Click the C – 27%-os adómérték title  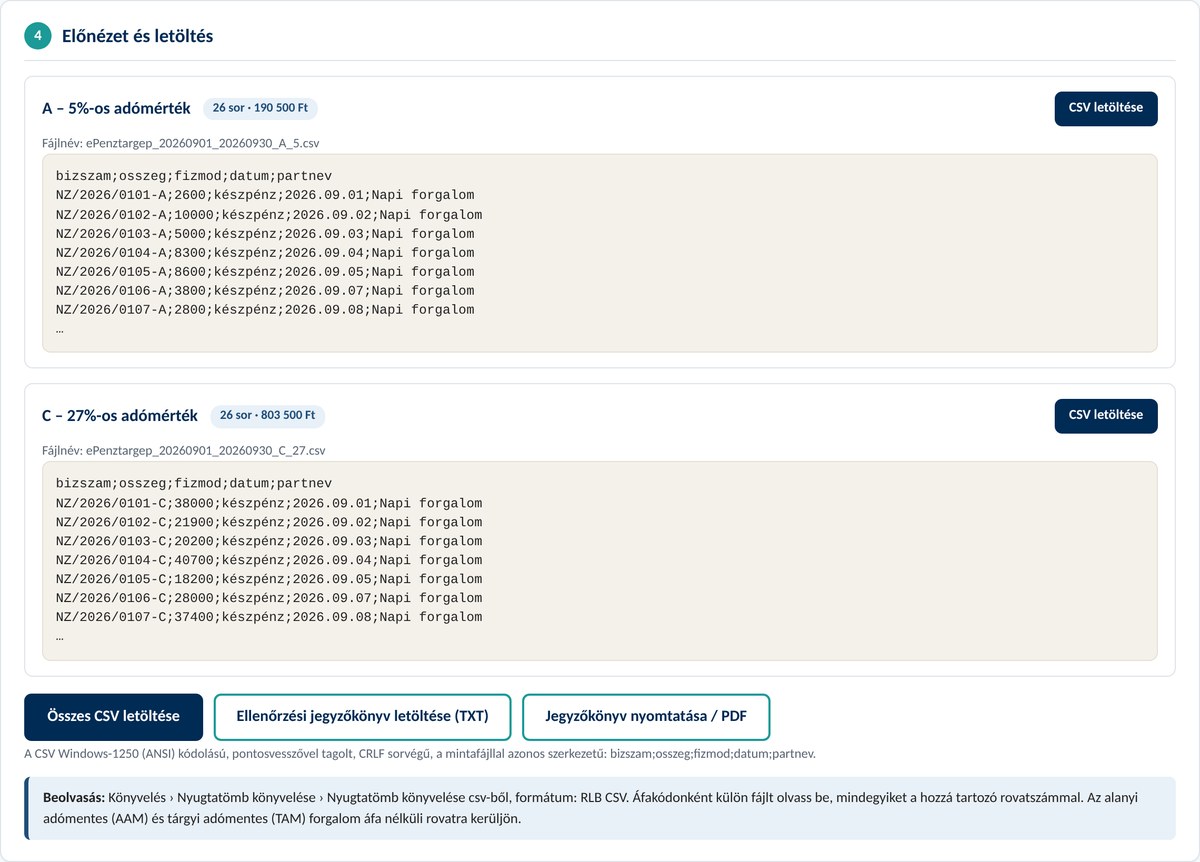click(x=120, y=416)
